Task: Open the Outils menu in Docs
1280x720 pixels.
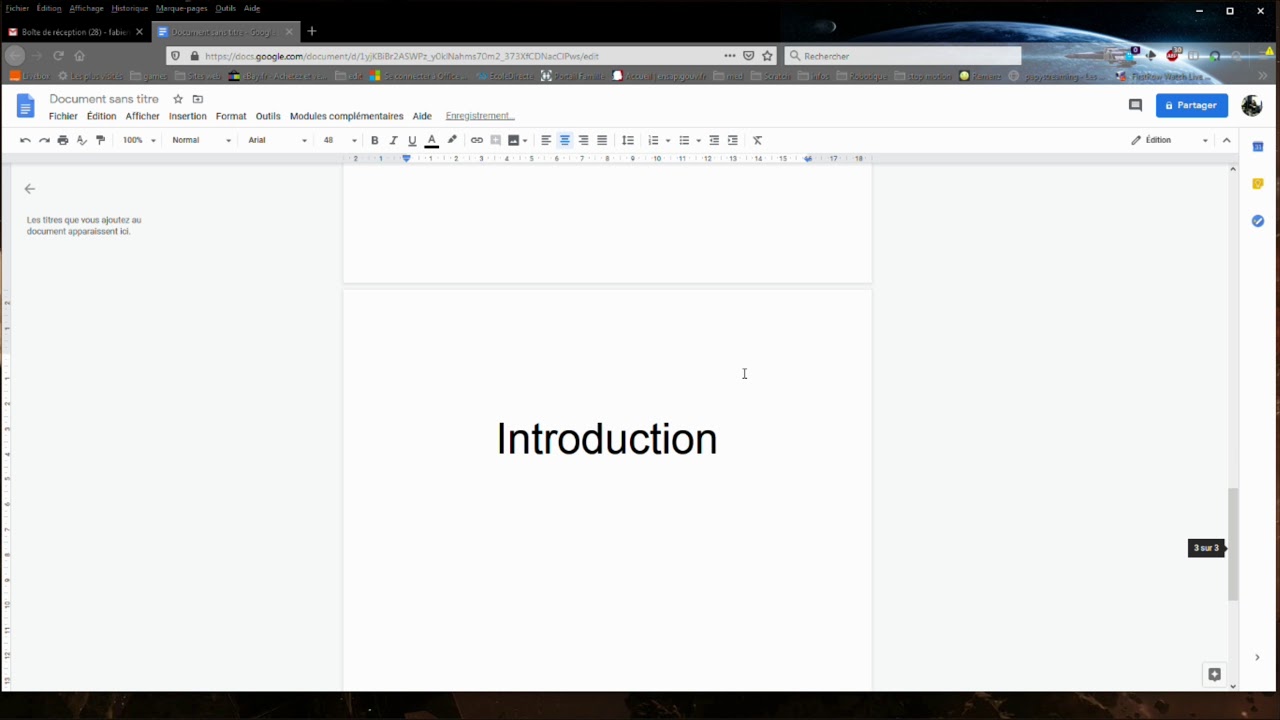Action: point(268,116)
